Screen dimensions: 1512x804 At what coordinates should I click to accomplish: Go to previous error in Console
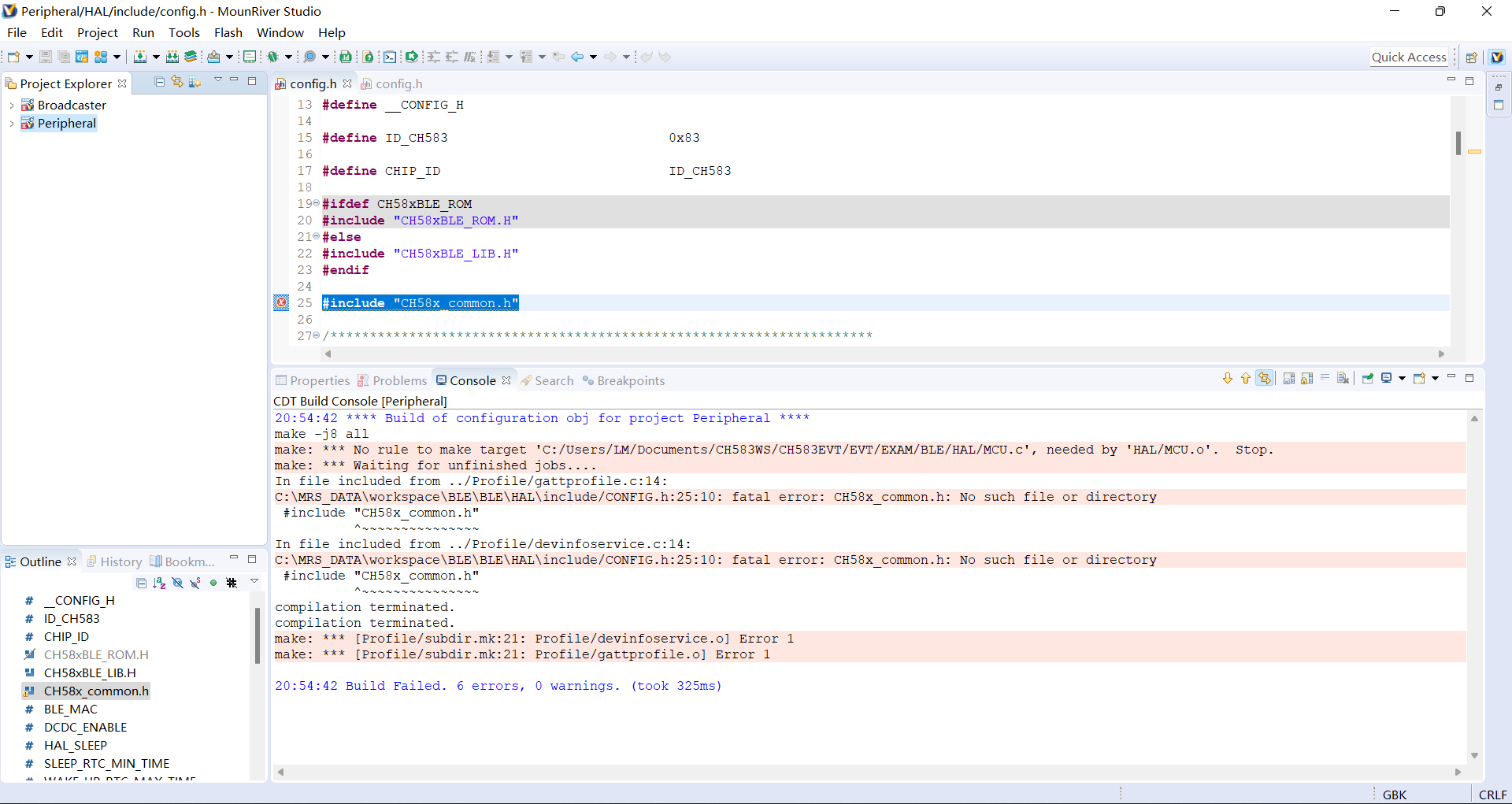coord(1246,379)
